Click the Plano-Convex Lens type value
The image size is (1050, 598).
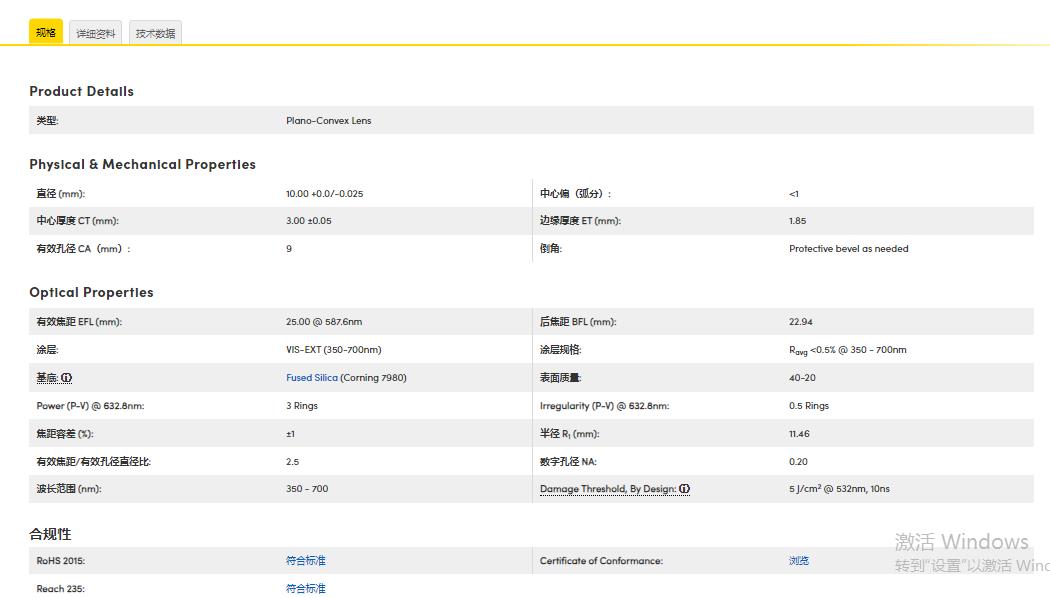328,121
